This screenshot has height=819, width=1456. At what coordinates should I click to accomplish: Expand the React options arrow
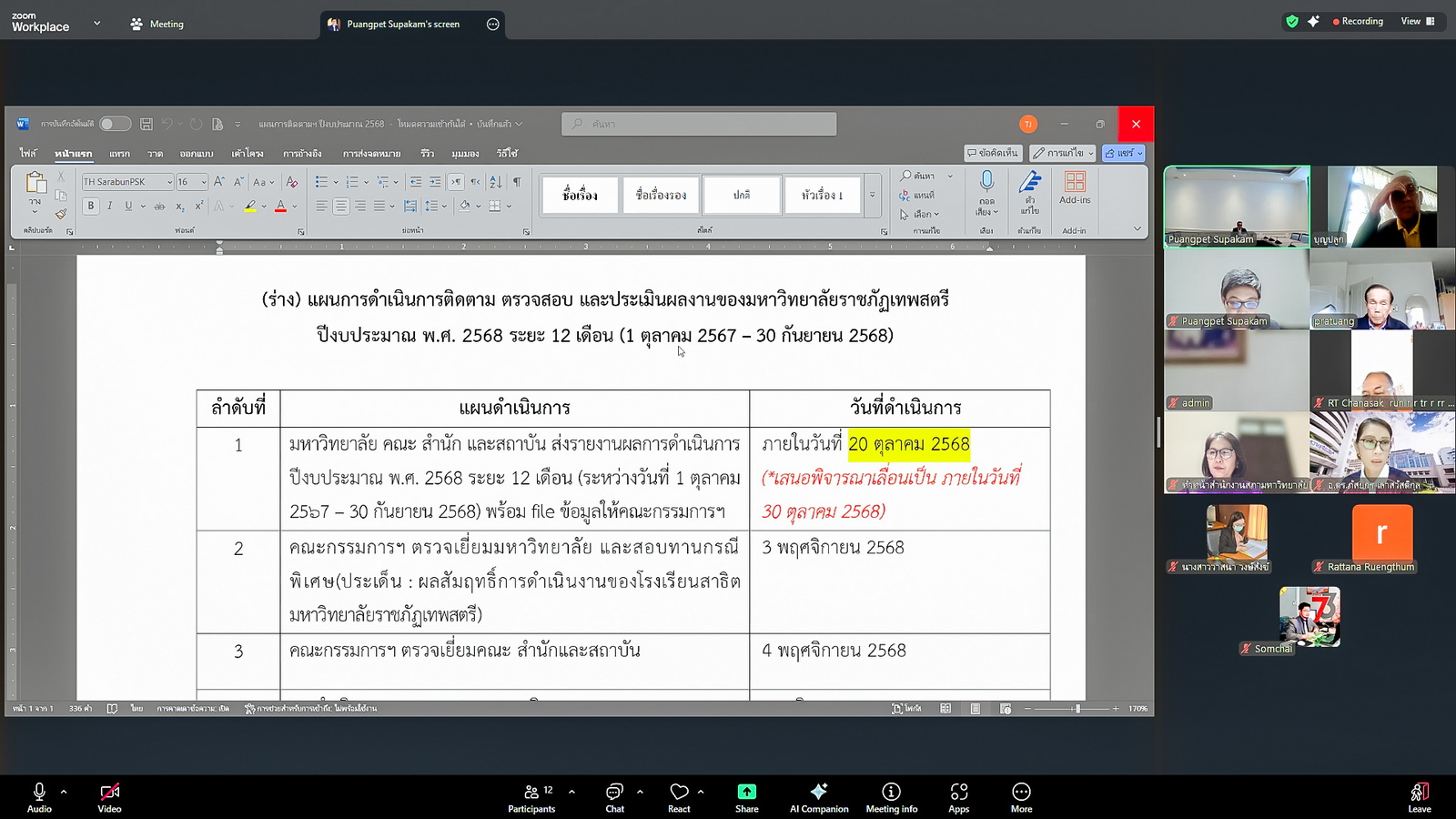click(701, 792)
